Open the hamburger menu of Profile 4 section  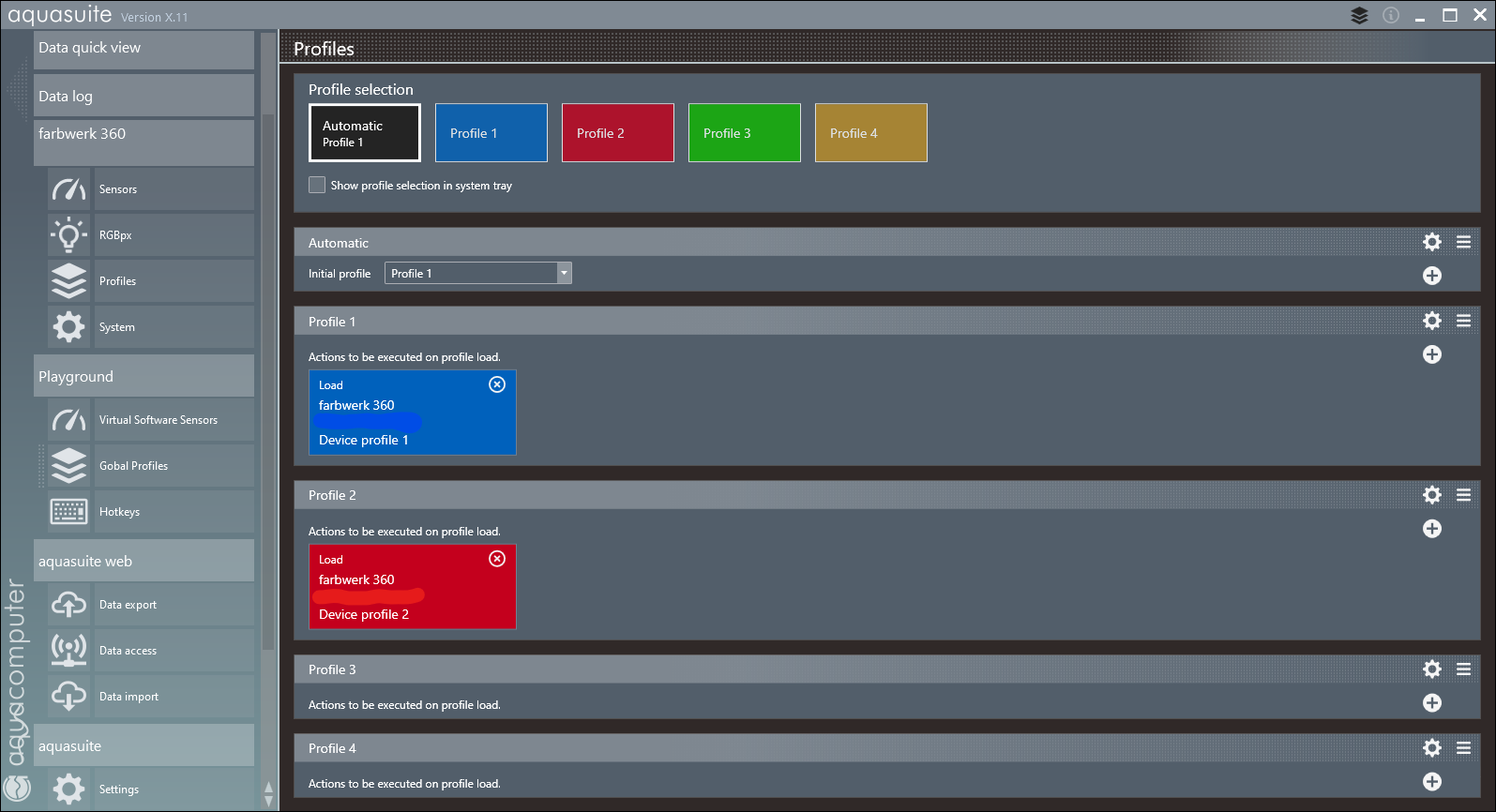1463,747
